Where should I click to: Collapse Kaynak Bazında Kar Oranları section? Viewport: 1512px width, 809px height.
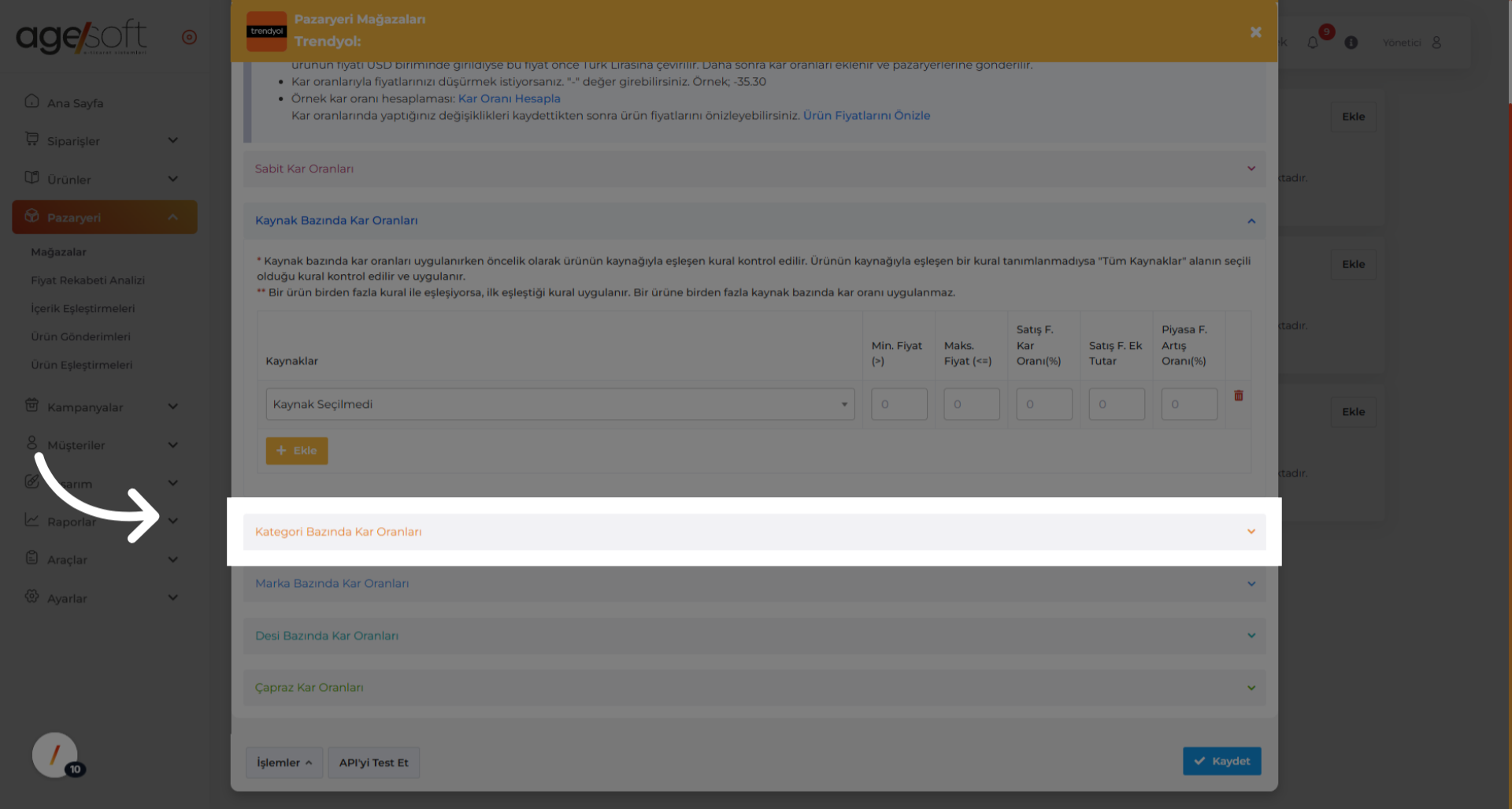tap(754, 221)
